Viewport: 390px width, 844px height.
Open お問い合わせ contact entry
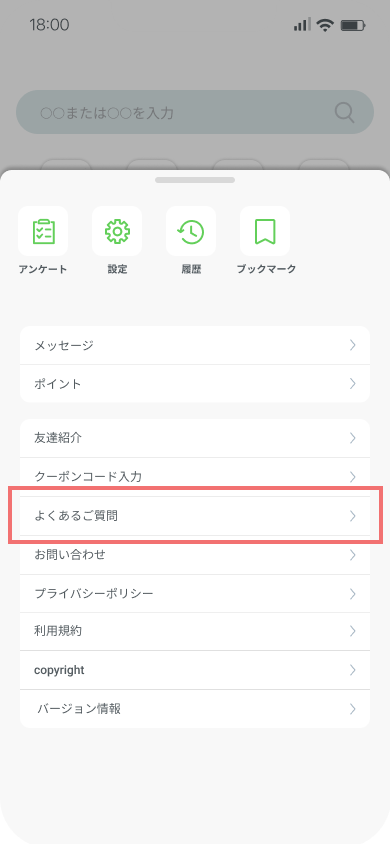(195, 554)
